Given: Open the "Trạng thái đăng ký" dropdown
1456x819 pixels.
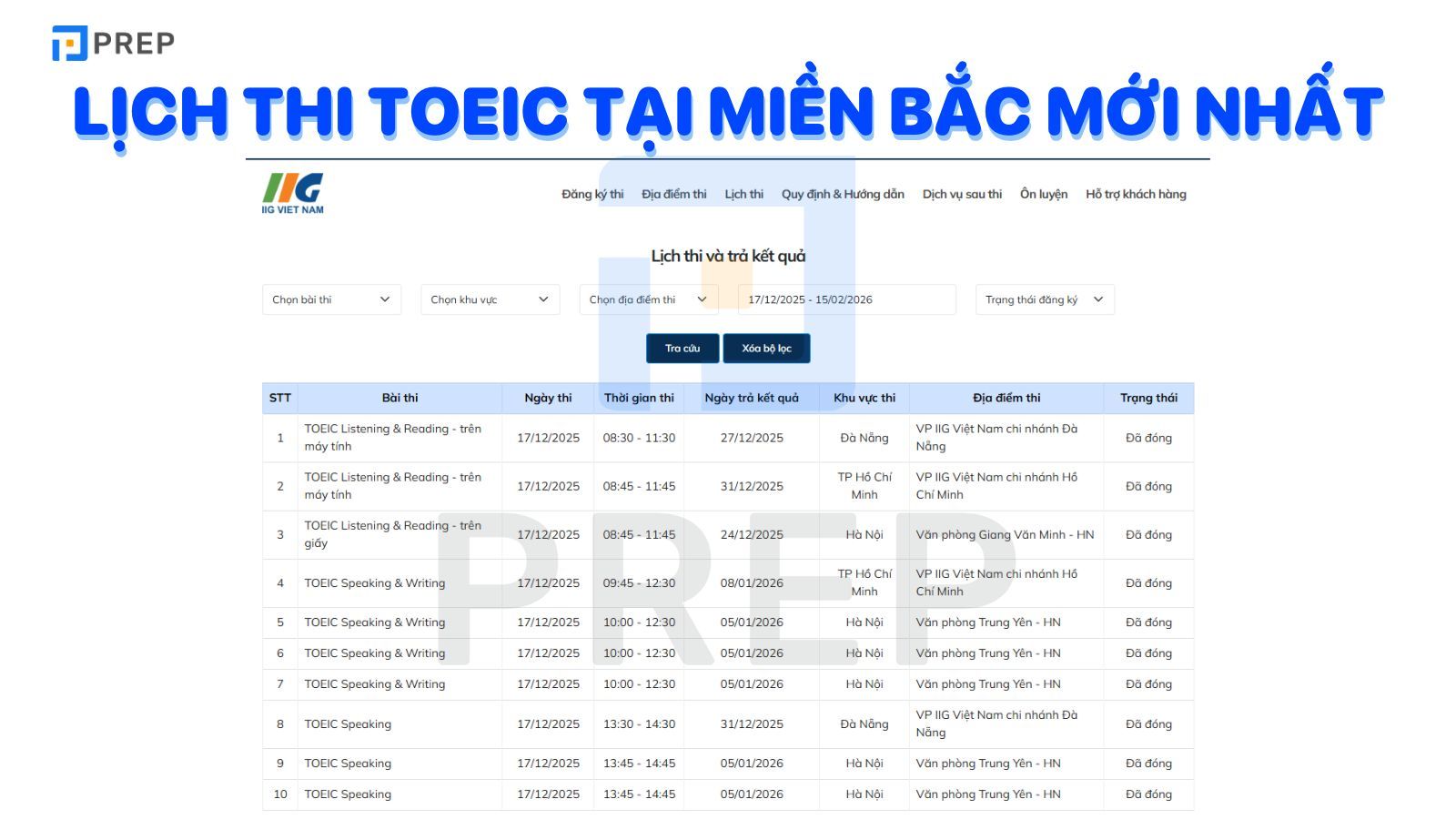Looking at the screenshot, I should pyautogui.click(x=1044, y=299).
